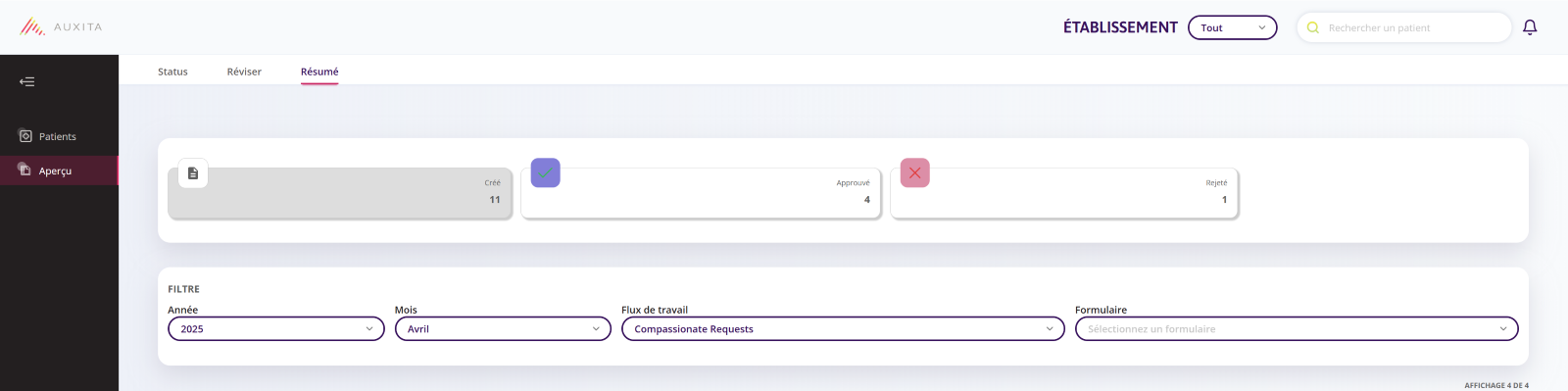The width and height of the screenshot is (1568, 391).
Task: Click the Aperçu sidebar icon
Action: click(25, 170)
